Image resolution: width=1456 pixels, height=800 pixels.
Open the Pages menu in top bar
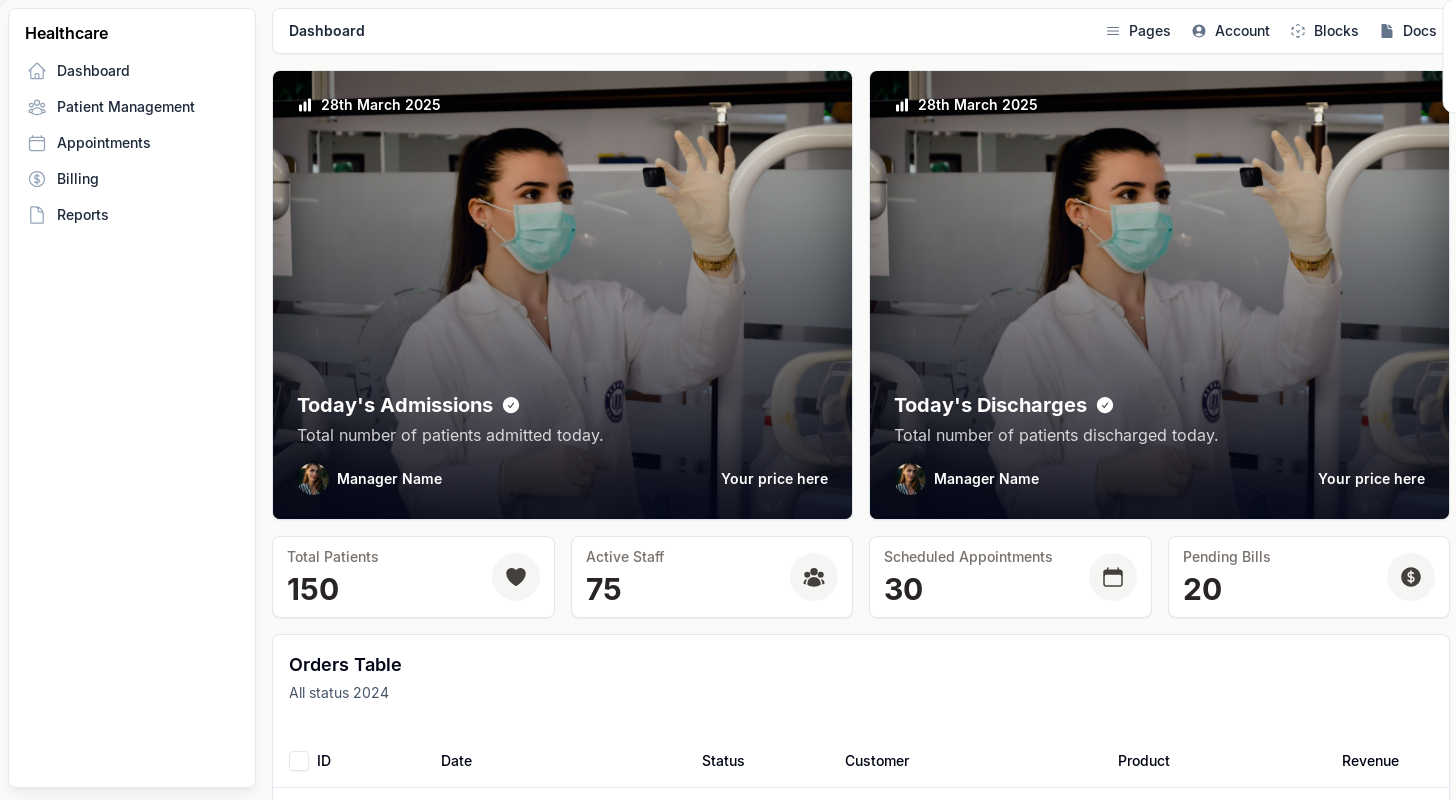coord(1138,31)
